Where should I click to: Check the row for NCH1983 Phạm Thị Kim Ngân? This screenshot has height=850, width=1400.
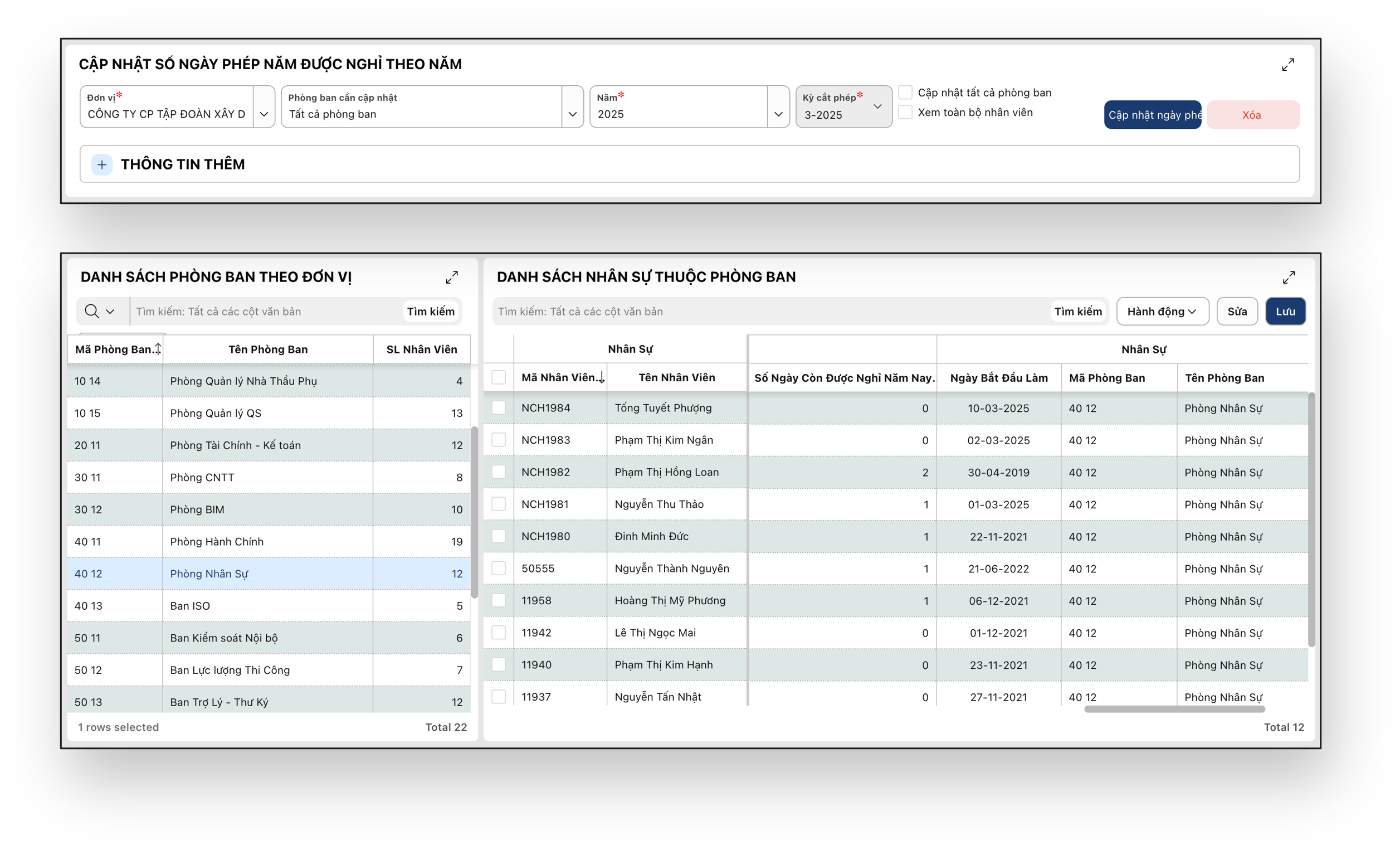tap(498, 440)
